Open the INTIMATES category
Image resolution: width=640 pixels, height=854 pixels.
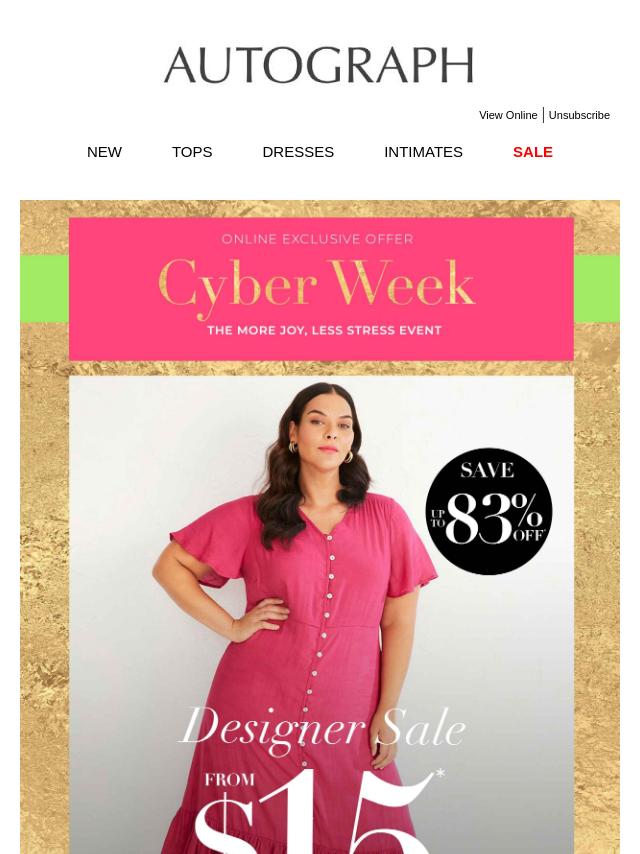click(423, 152)
